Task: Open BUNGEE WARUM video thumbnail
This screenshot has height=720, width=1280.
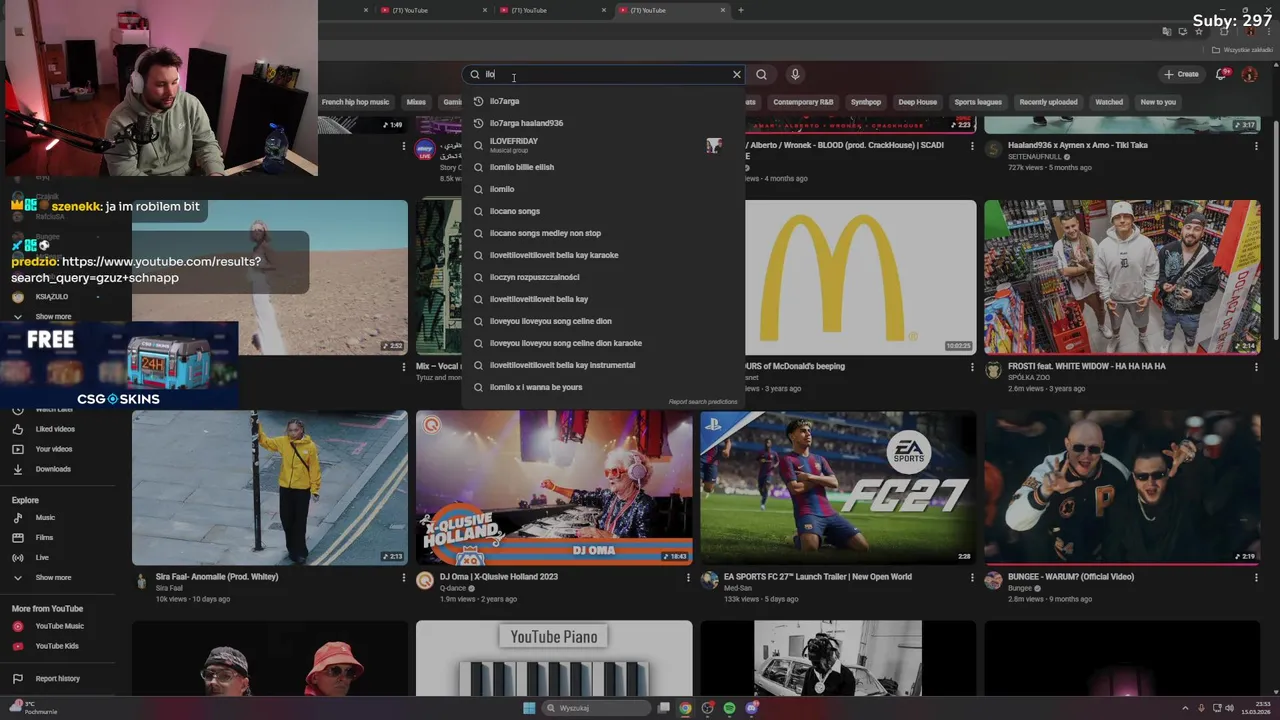Action: click(x=1122, y=488)
